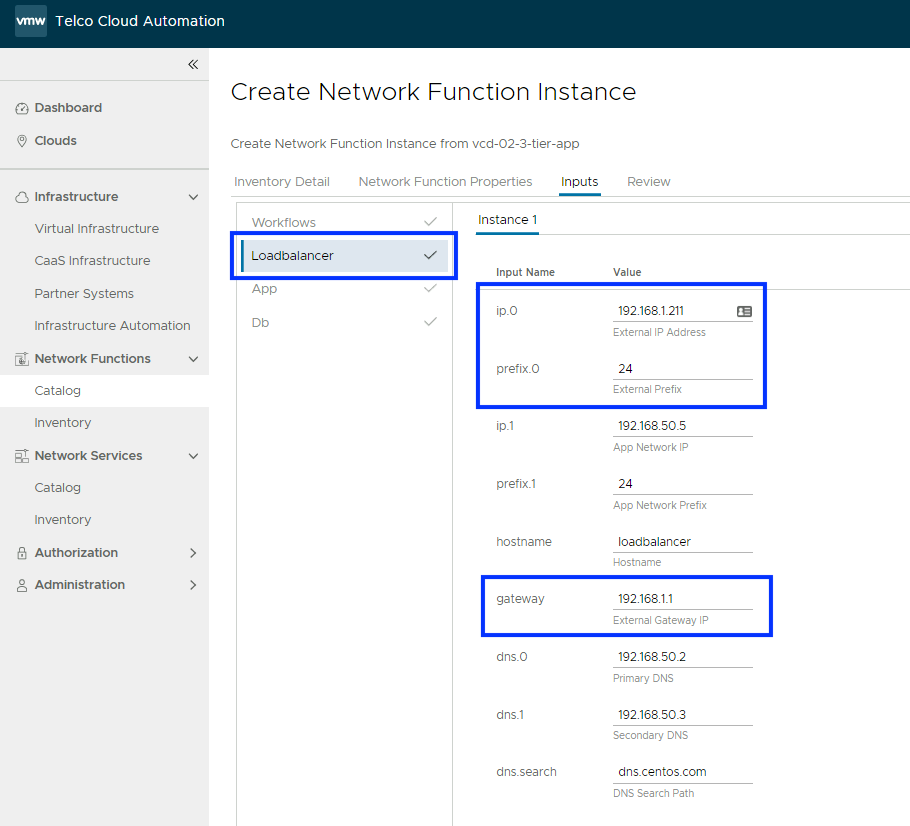Collapse the Network Services section chevron

pyautogui.click(x=193, y=456)
